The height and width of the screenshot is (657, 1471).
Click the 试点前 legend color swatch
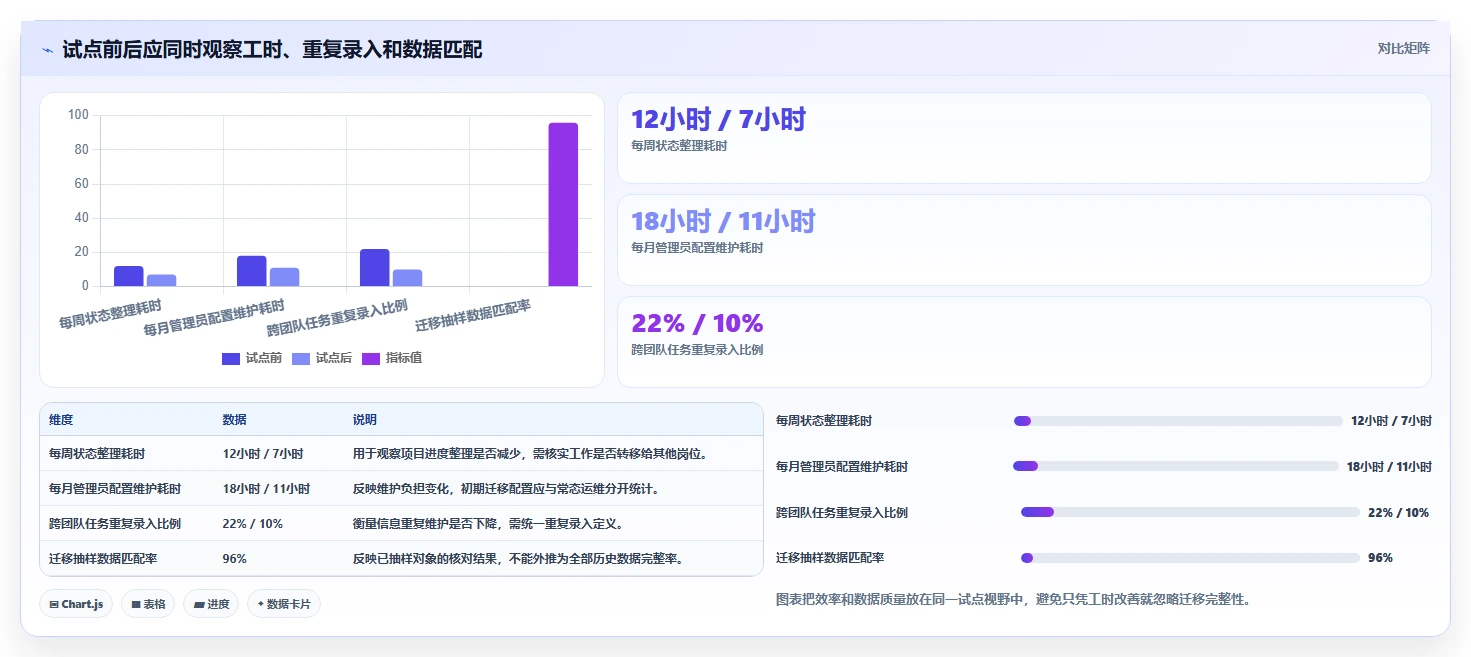pos(231,359)
